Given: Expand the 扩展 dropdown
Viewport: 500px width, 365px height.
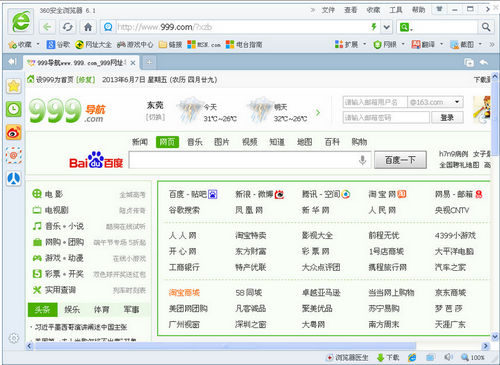Looking at the screenshot, I should tap(364, 44).
